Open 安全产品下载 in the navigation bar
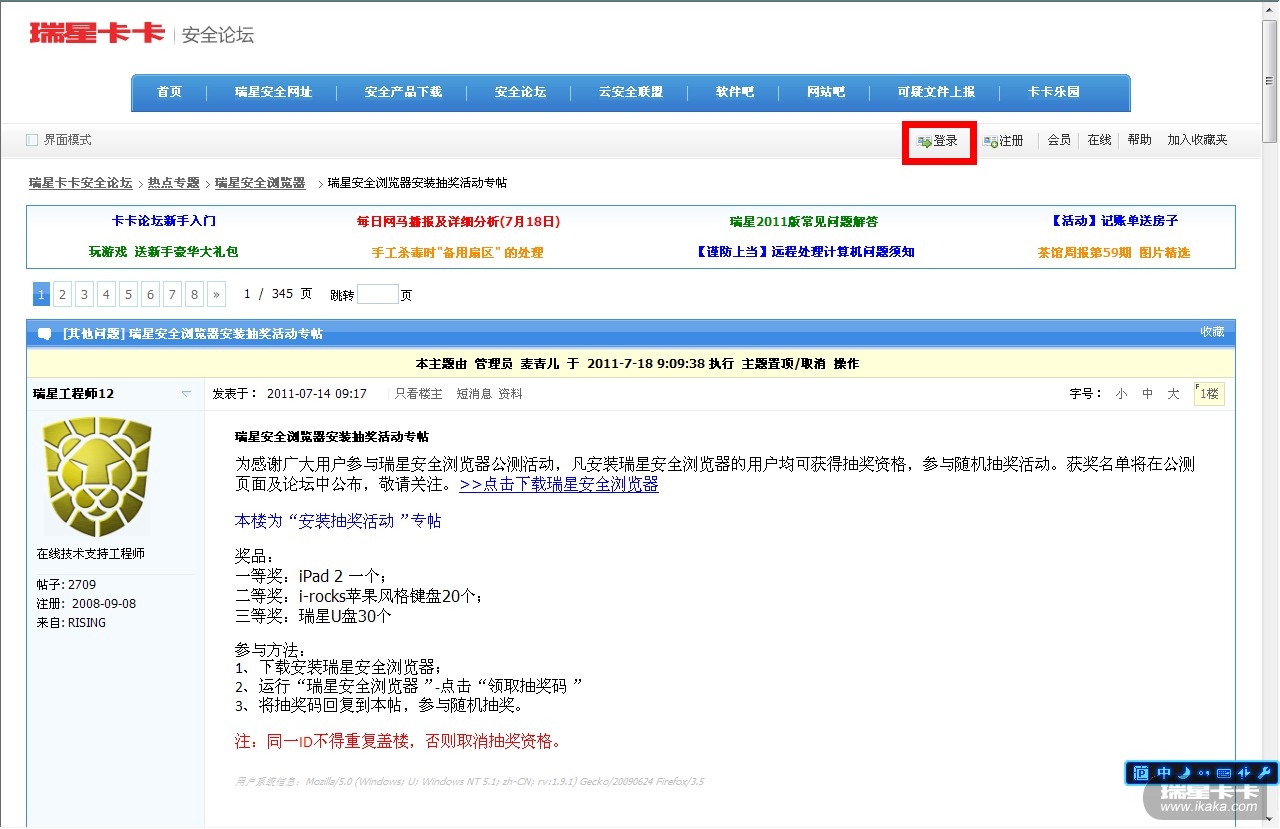The height and width of the screenshot is (829, 1280). pos(403,92)
